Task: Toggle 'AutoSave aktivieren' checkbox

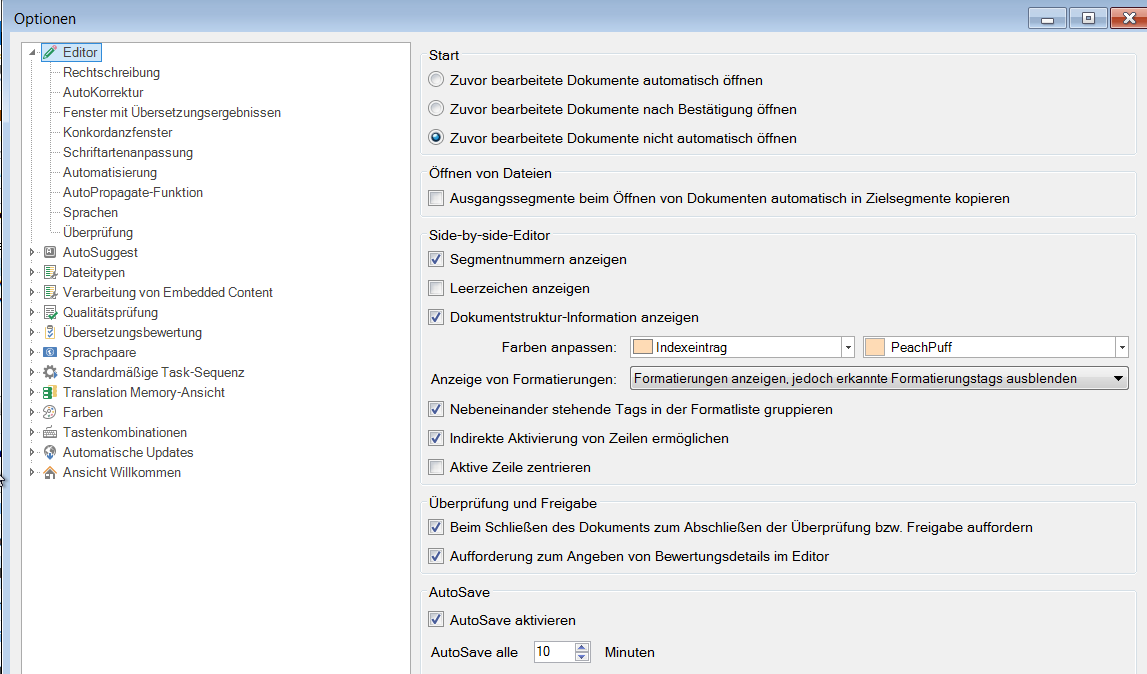Action: pyautogui.click(x=436, y=619)
